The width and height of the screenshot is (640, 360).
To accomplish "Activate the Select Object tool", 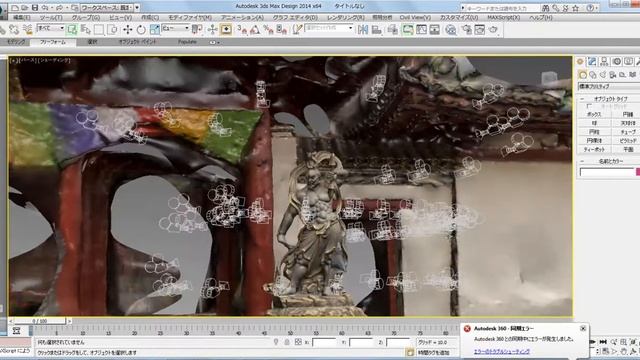I will click(72, 29).
